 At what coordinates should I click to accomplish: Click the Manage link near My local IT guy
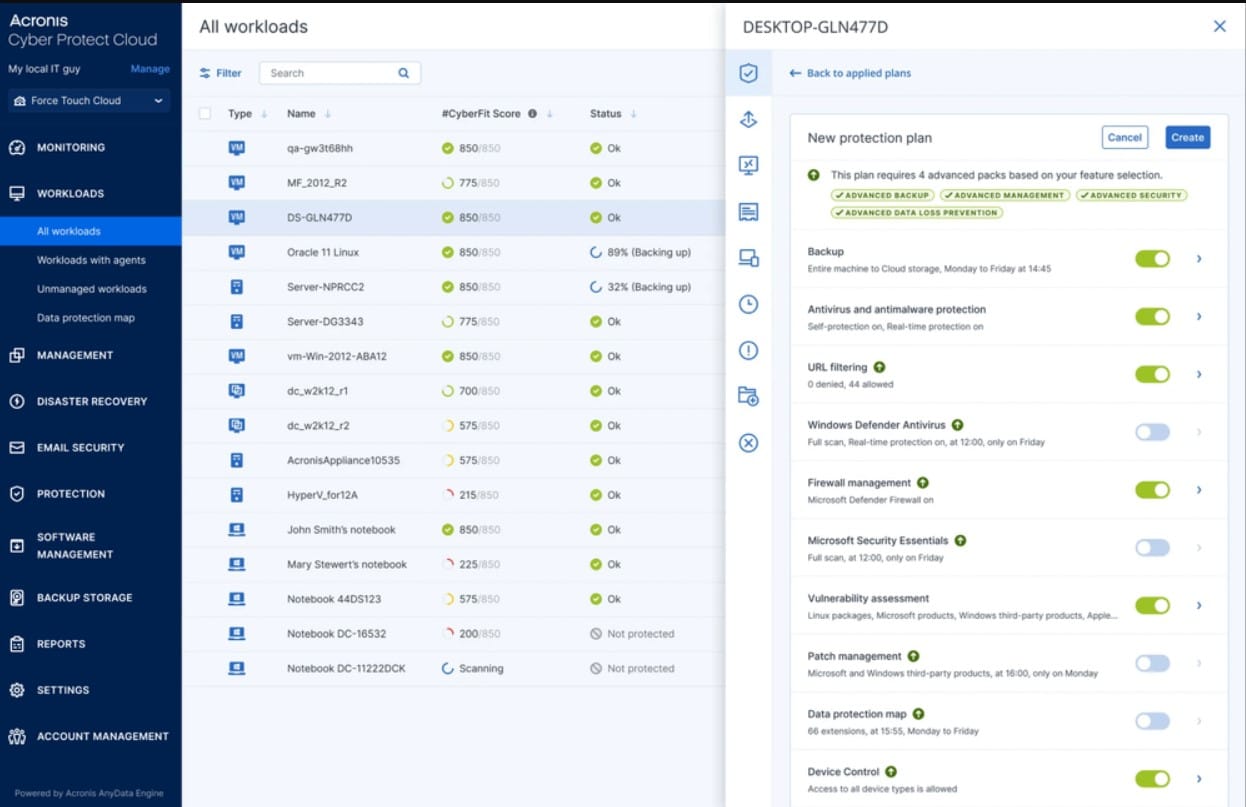tap(150, 69)
